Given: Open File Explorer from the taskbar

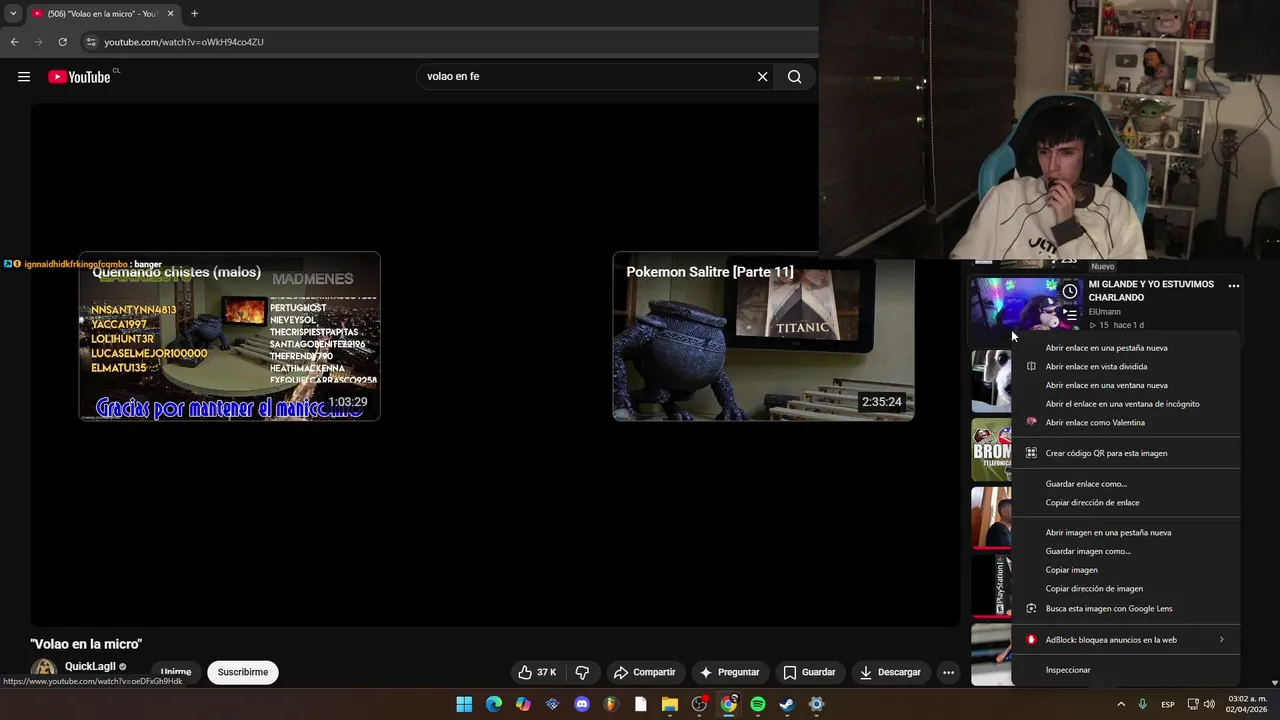Looking at the screenshot, I should [x=670, y=704].
